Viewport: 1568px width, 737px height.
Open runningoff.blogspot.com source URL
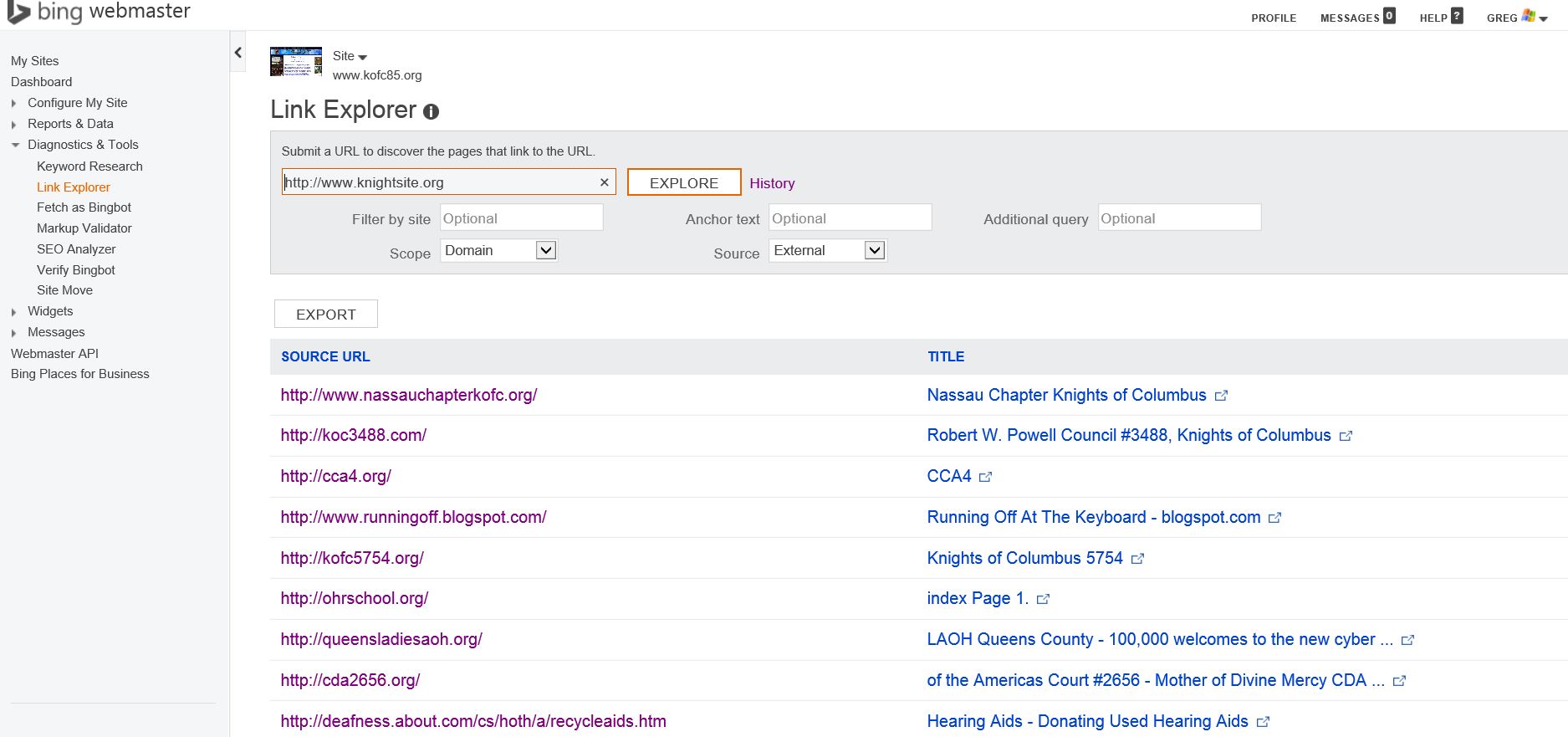pyautogui.click(x=414, y=517)
